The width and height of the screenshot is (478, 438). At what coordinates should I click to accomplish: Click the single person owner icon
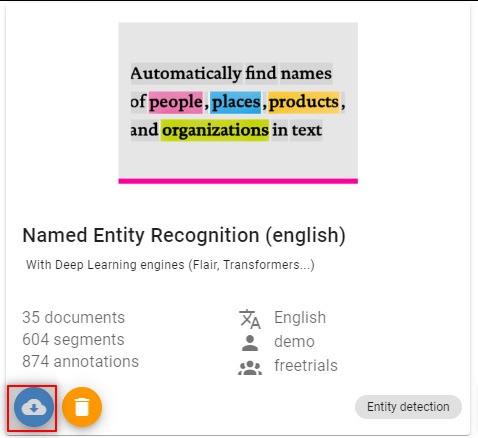tap(250, 343)
